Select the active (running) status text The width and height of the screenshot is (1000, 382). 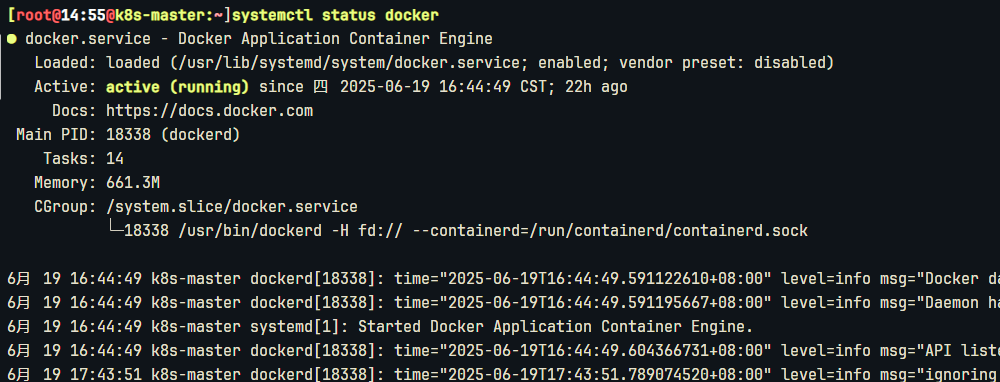(177, 87)
